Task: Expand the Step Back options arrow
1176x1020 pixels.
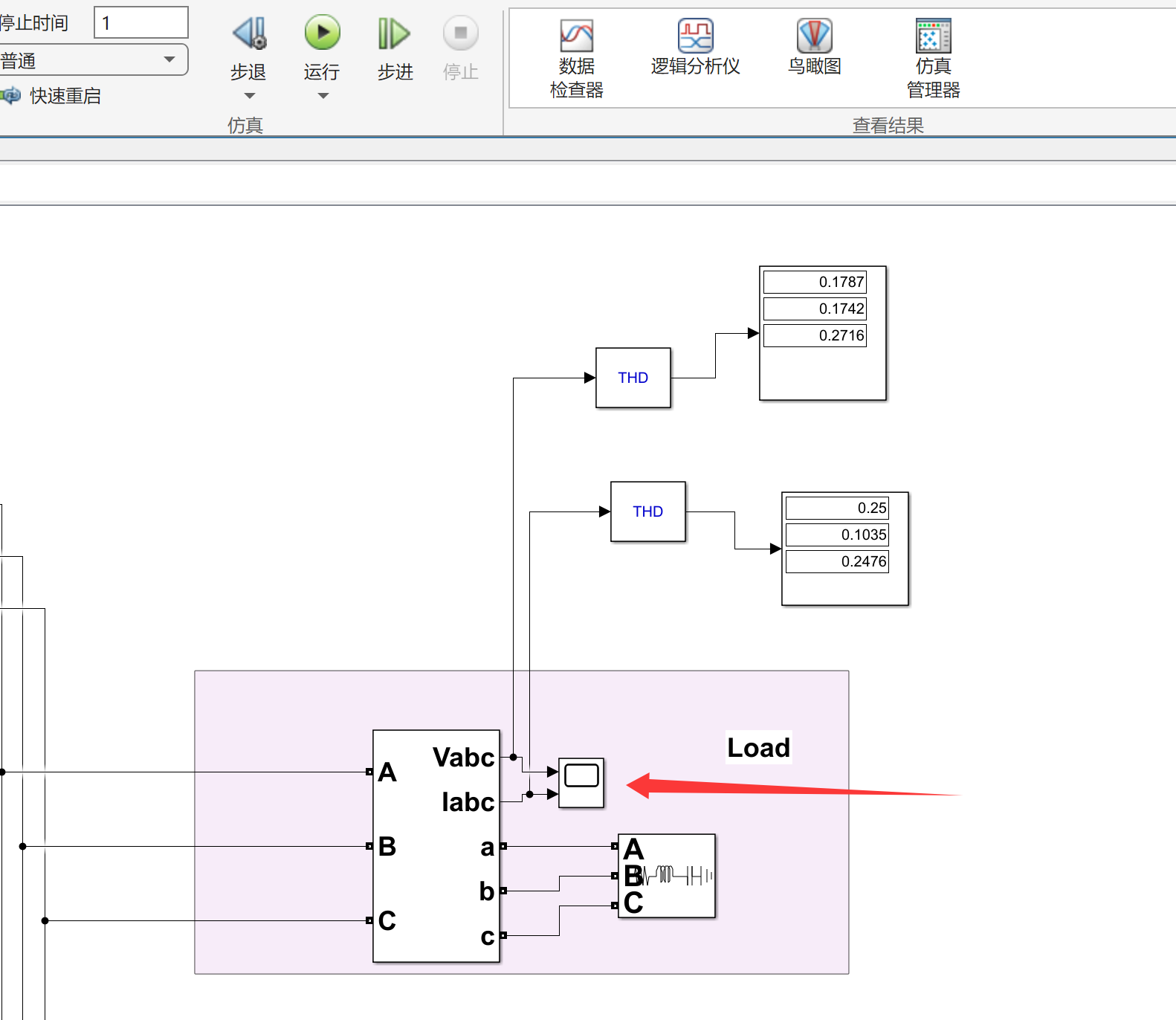Action: [x=250, y=96]
